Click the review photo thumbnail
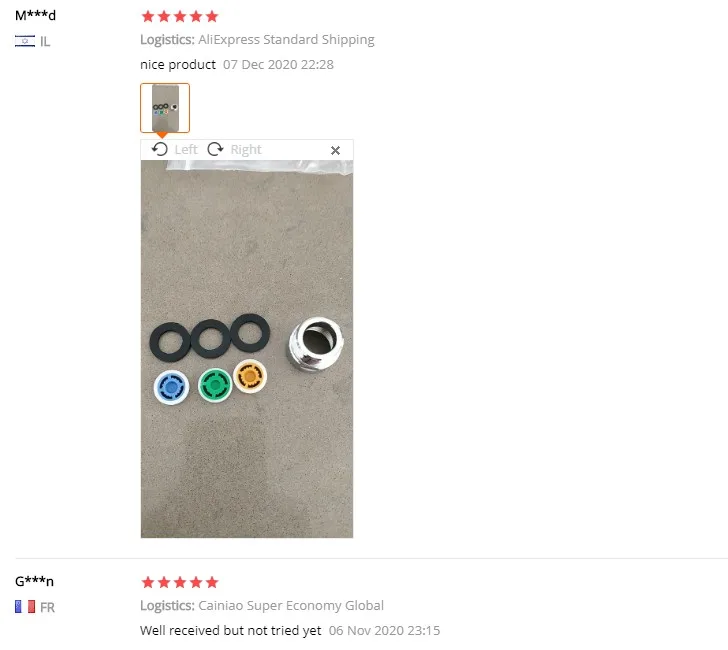 165,108
